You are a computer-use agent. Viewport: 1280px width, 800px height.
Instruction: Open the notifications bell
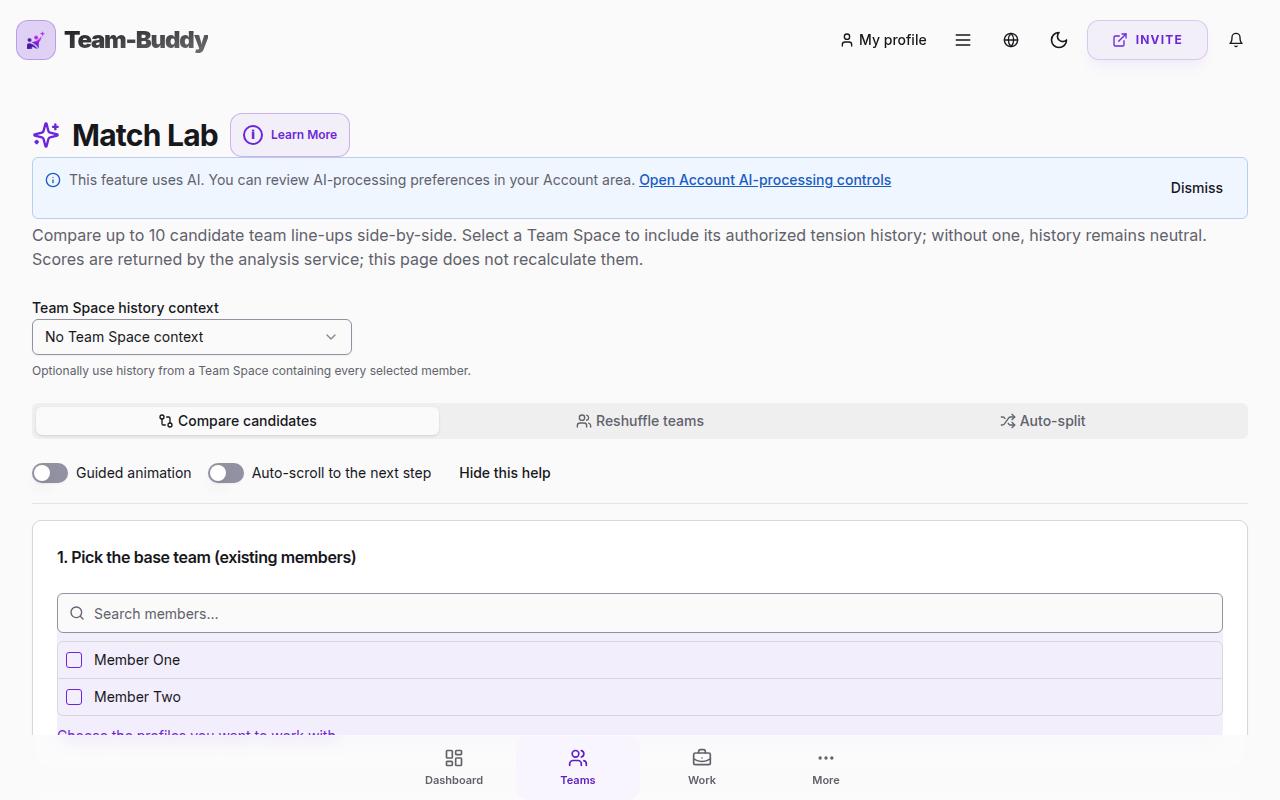1236,40
